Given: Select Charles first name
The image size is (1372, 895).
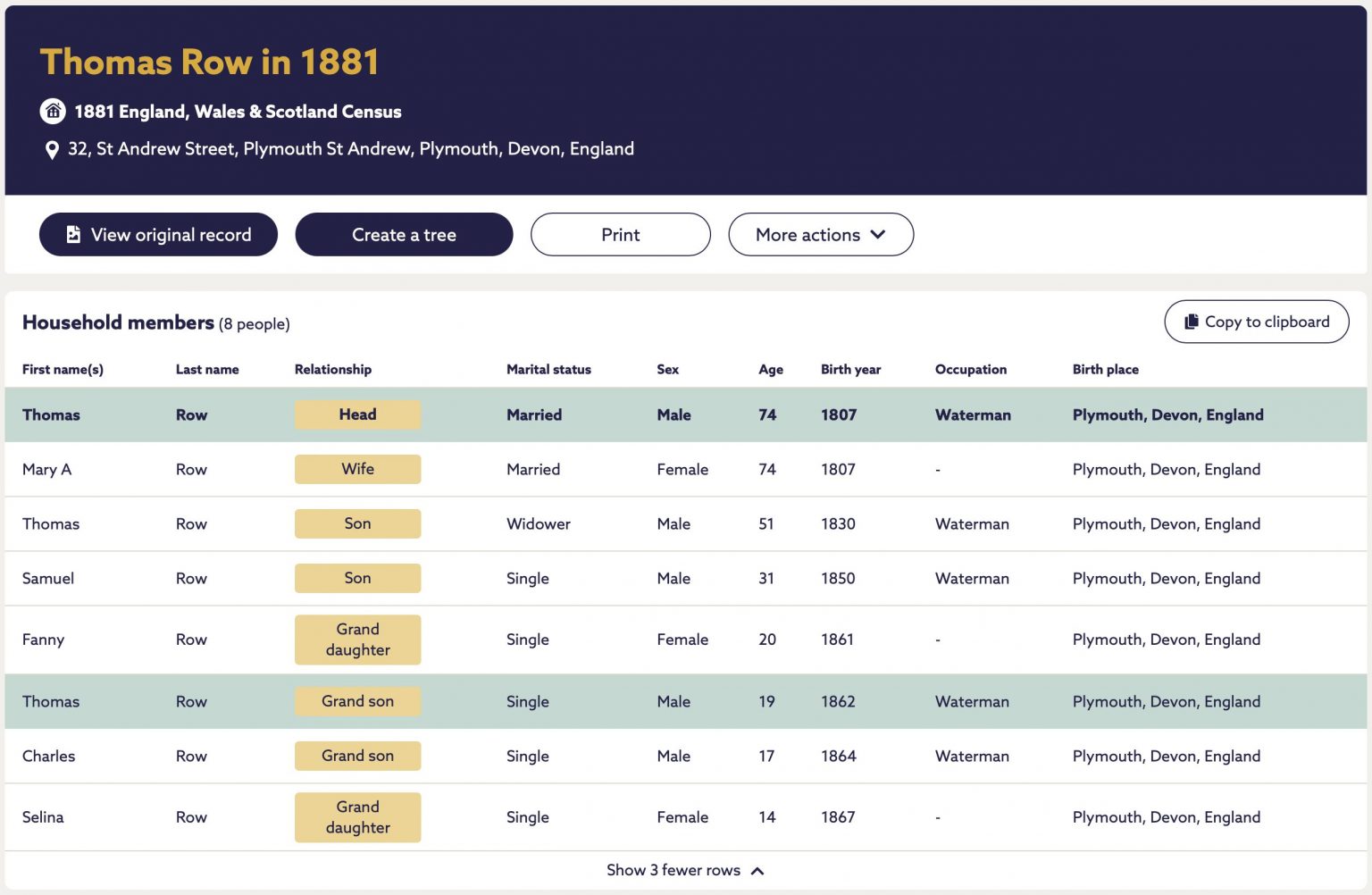Looking at the screenshot, I should click(48, 756).
